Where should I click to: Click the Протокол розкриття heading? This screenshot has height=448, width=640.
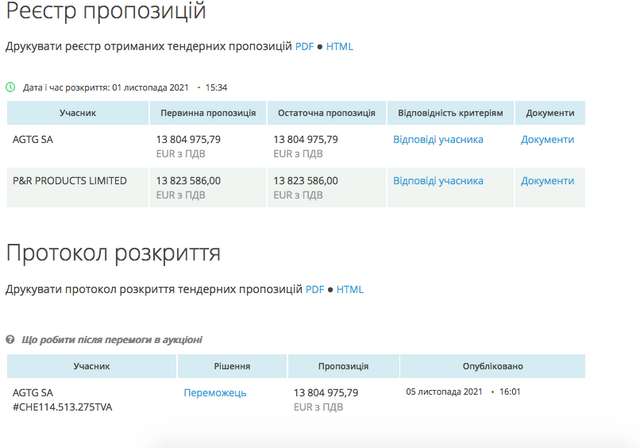click(x=113, y=252)
